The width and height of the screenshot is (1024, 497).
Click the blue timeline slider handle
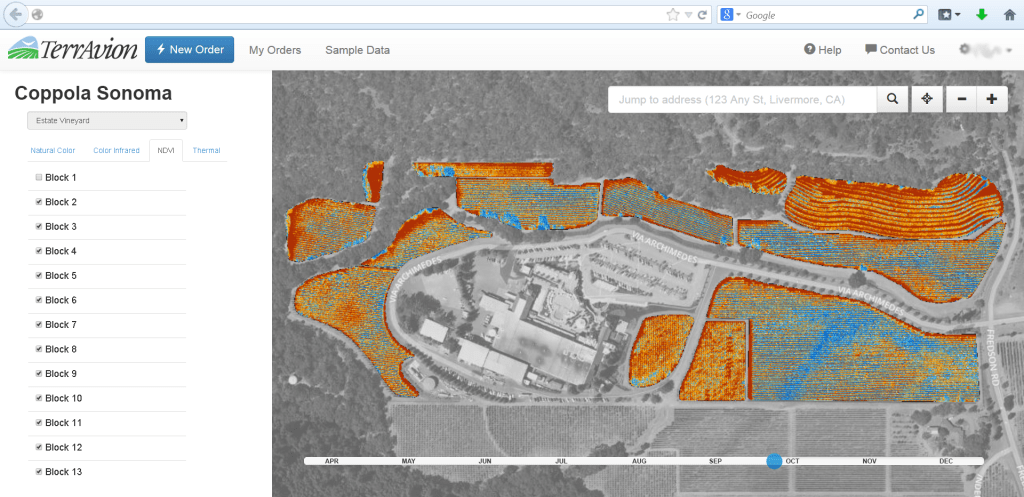coord(774,461)
